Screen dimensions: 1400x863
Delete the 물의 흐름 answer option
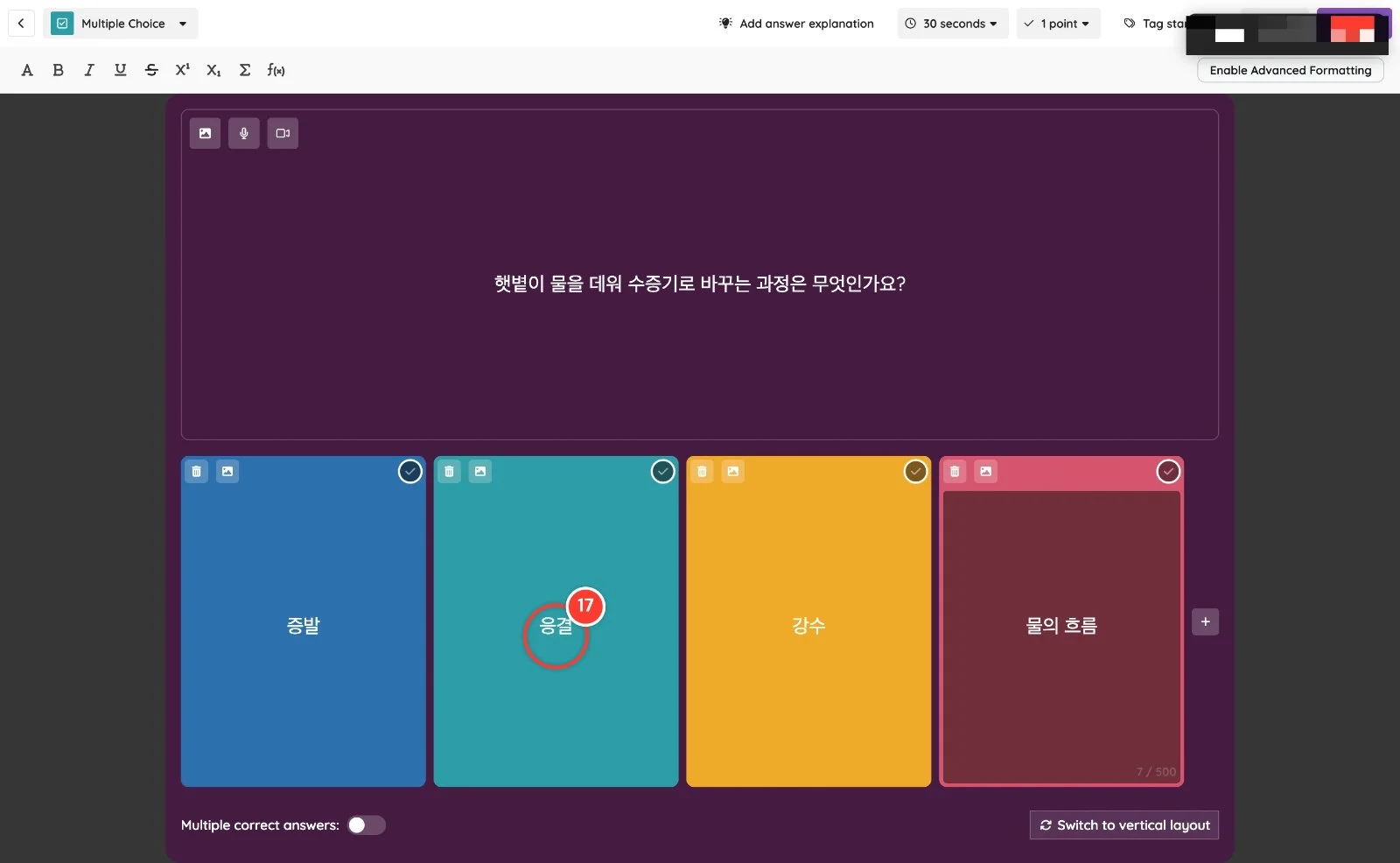(x=955, y=472)
